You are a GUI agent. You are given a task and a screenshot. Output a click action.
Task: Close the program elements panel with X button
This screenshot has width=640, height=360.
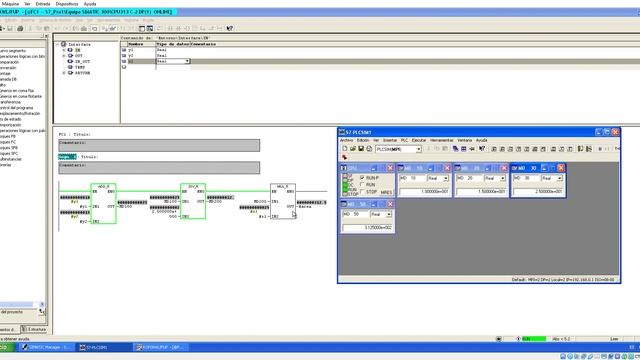[46, 36]
